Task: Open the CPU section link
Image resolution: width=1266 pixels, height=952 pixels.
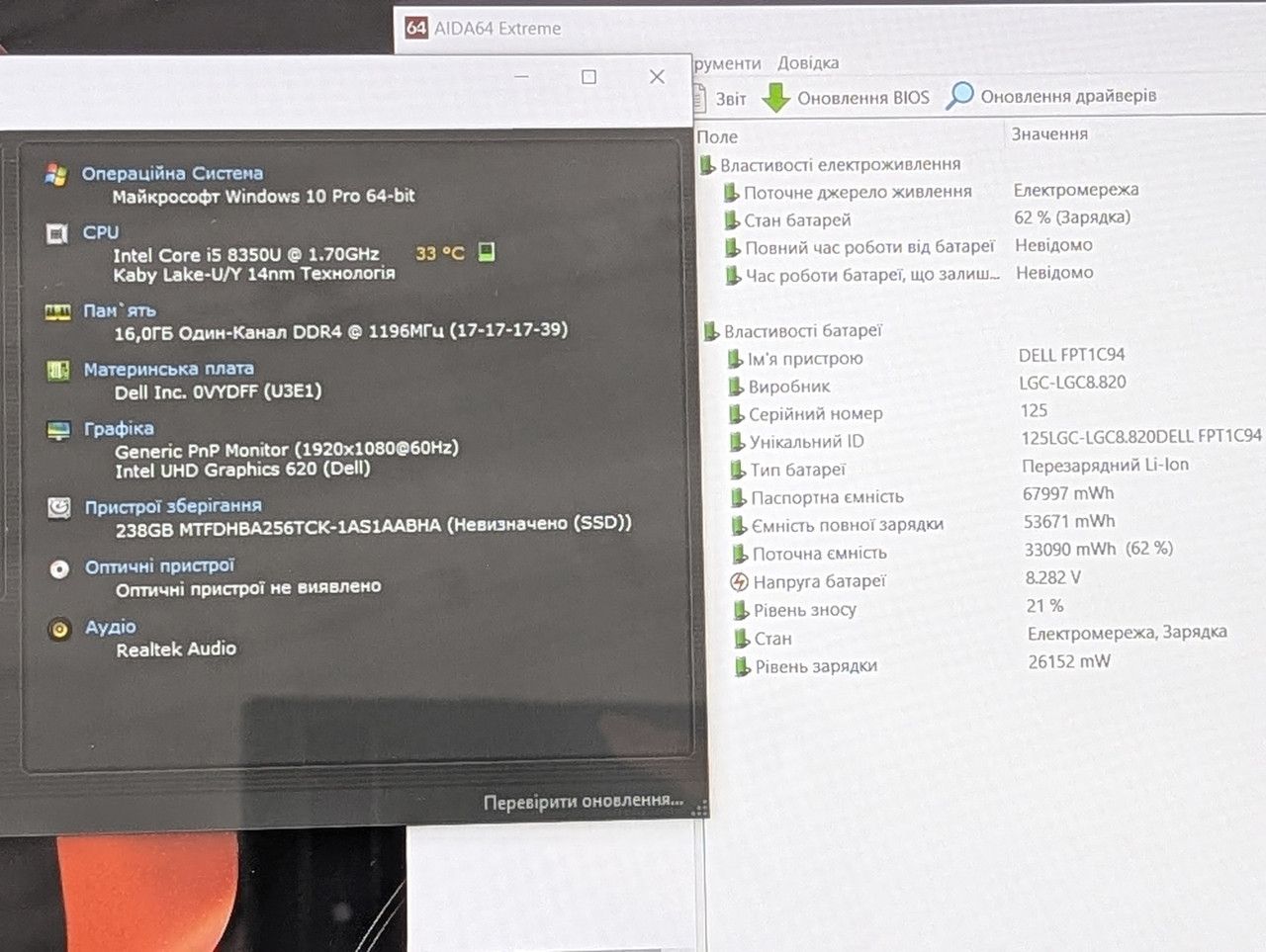Action: (x=101, y=232)
